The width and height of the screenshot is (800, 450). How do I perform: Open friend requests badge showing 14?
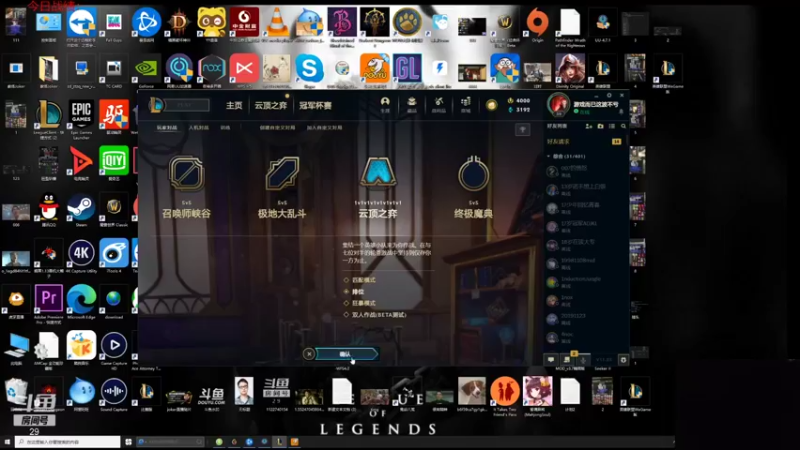[x=616, y=141]
